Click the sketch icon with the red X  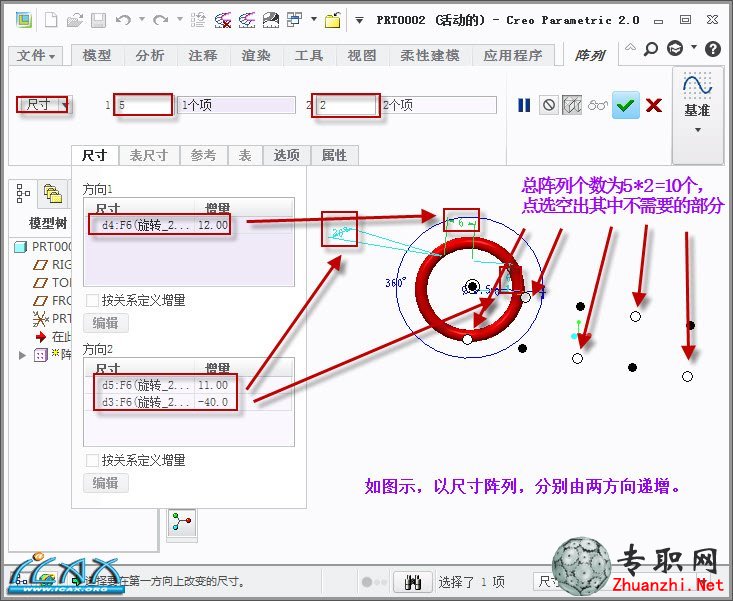(x=223, y=20)
